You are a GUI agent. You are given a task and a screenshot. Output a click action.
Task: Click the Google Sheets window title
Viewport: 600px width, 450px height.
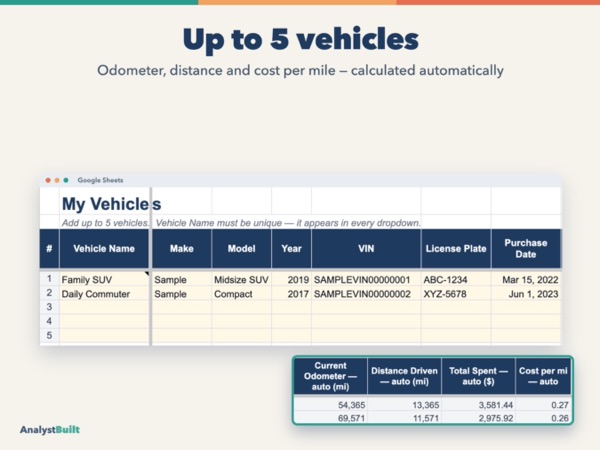click(x=100, y=180)
